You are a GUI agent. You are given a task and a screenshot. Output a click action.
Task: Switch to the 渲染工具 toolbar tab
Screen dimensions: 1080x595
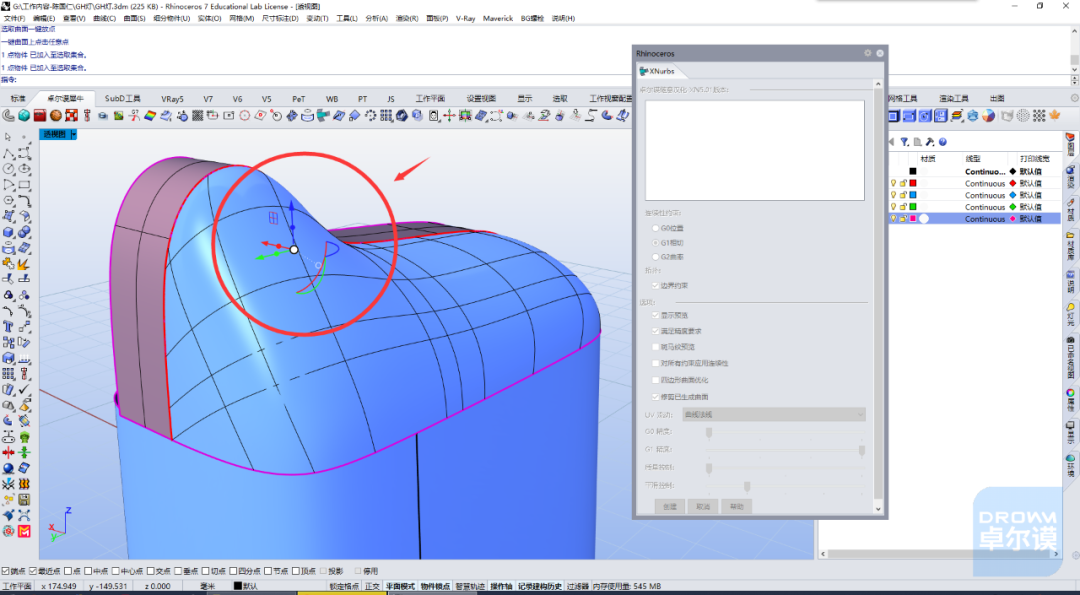(x=953, y=98)
